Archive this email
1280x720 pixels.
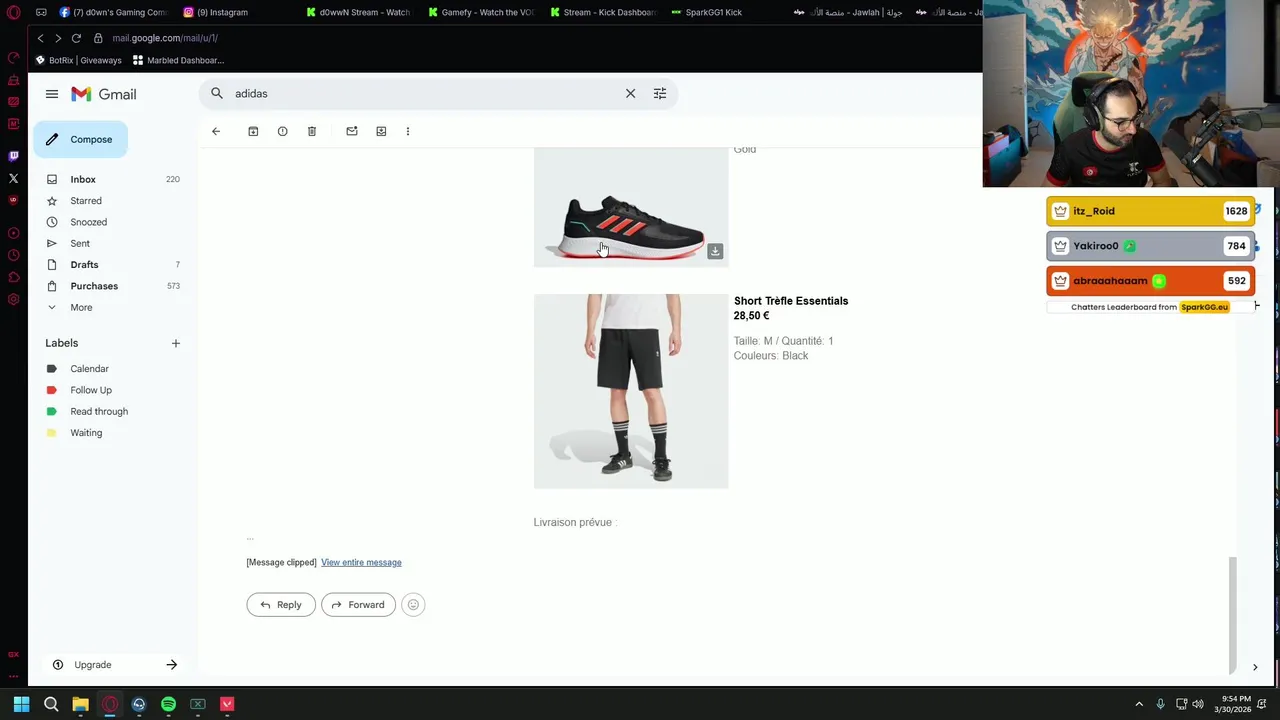point(253,131)
